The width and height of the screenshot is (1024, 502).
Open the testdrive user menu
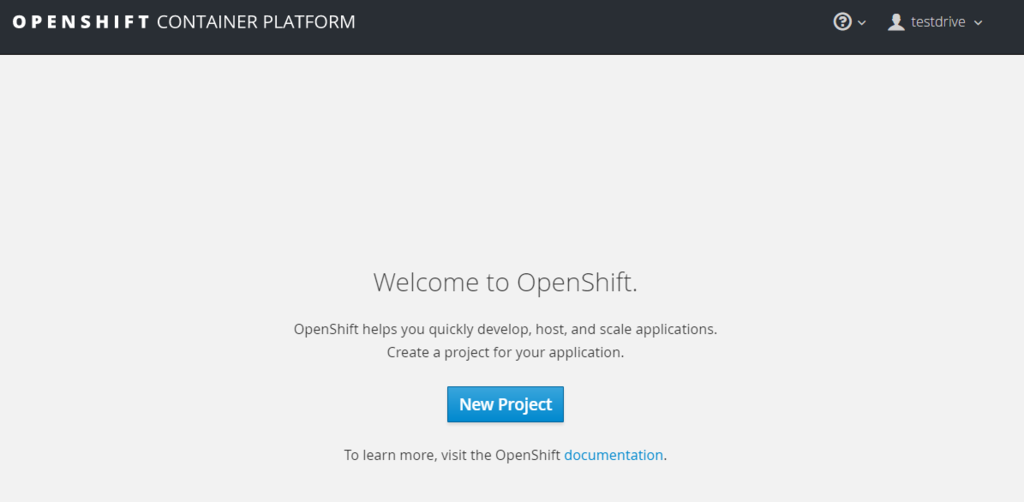(x=935, y=22)
